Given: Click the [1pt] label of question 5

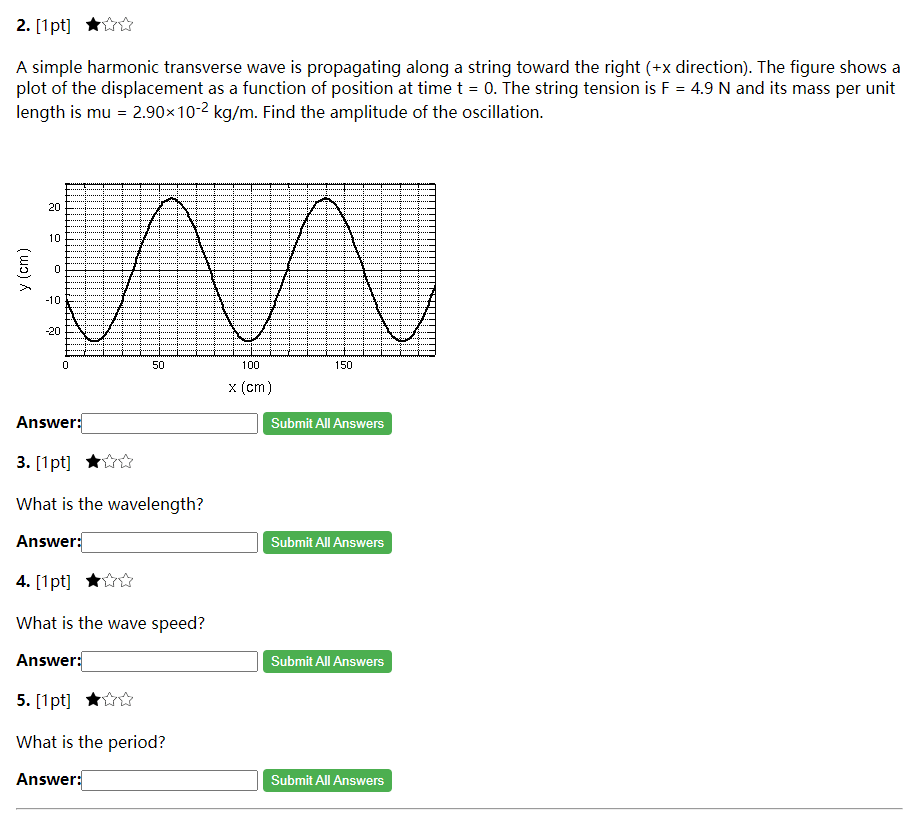Looking at the screenshot, I should [53, 700].
